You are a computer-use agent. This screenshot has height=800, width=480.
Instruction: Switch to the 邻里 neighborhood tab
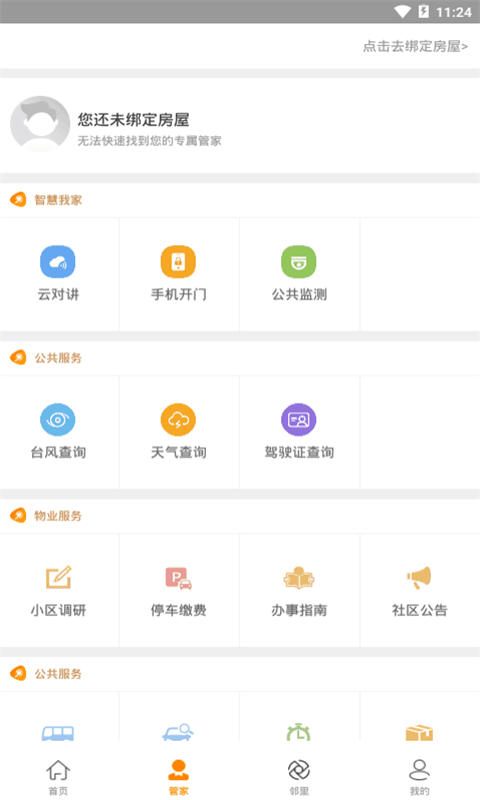tap(299, 777)
